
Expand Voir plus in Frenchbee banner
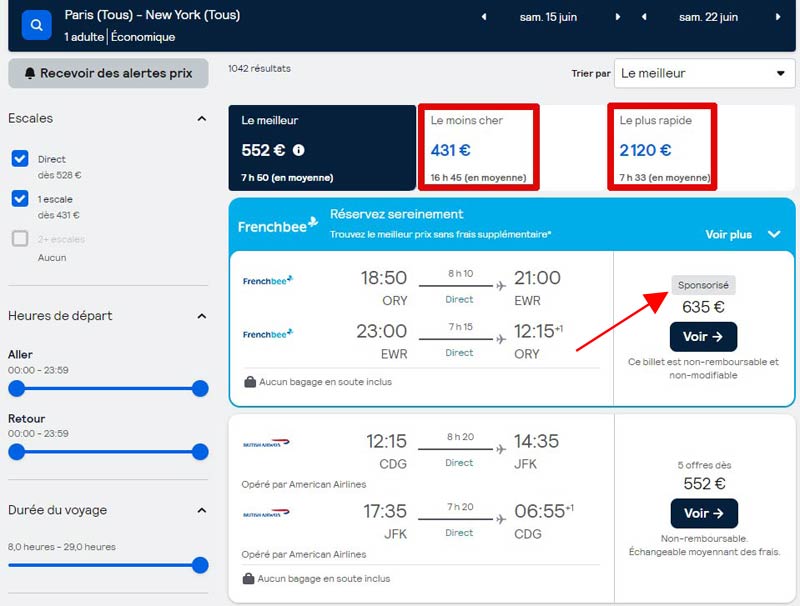coord(743,234)
